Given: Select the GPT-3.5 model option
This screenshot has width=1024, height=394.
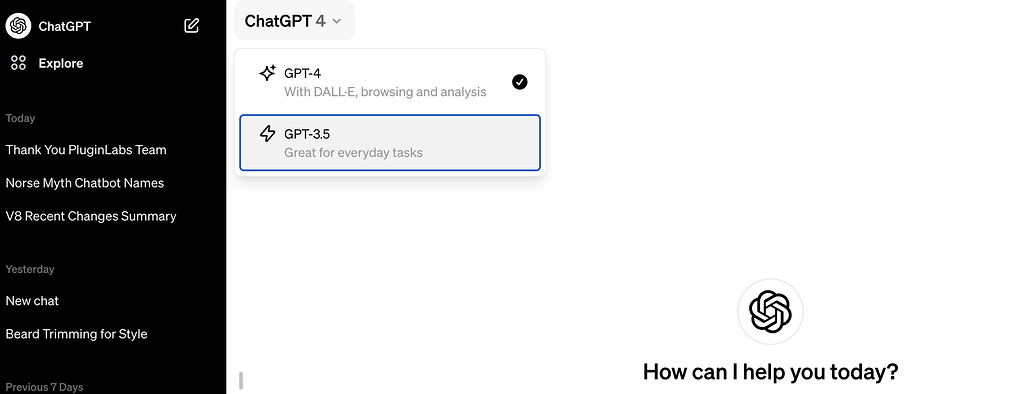Looking at the screenshot, I should [390, 143].
